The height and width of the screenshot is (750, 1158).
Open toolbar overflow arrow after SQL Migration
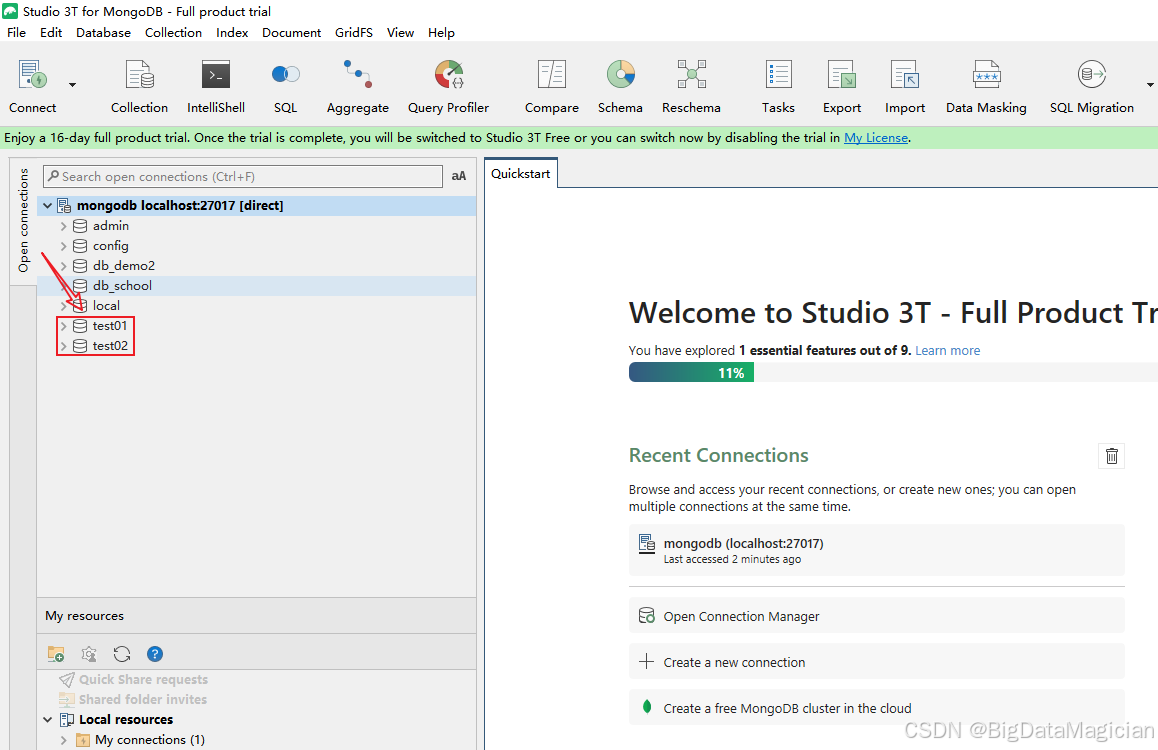pos(1150,85)
